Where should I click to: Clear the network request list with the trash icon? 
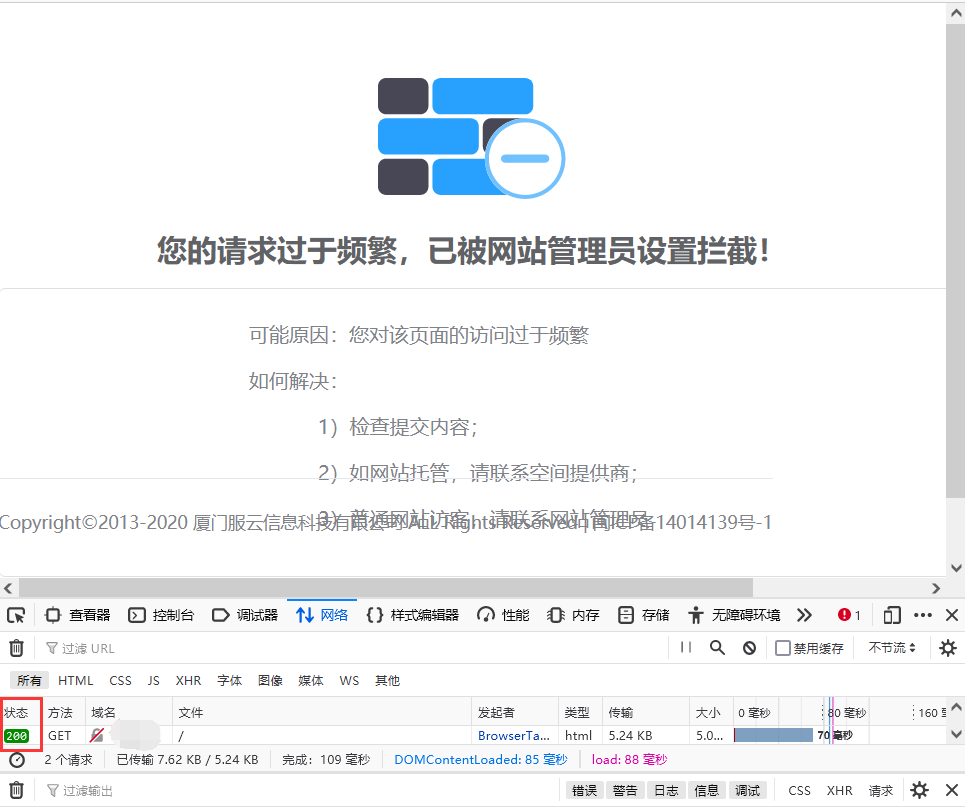click(x=16, y=648)
